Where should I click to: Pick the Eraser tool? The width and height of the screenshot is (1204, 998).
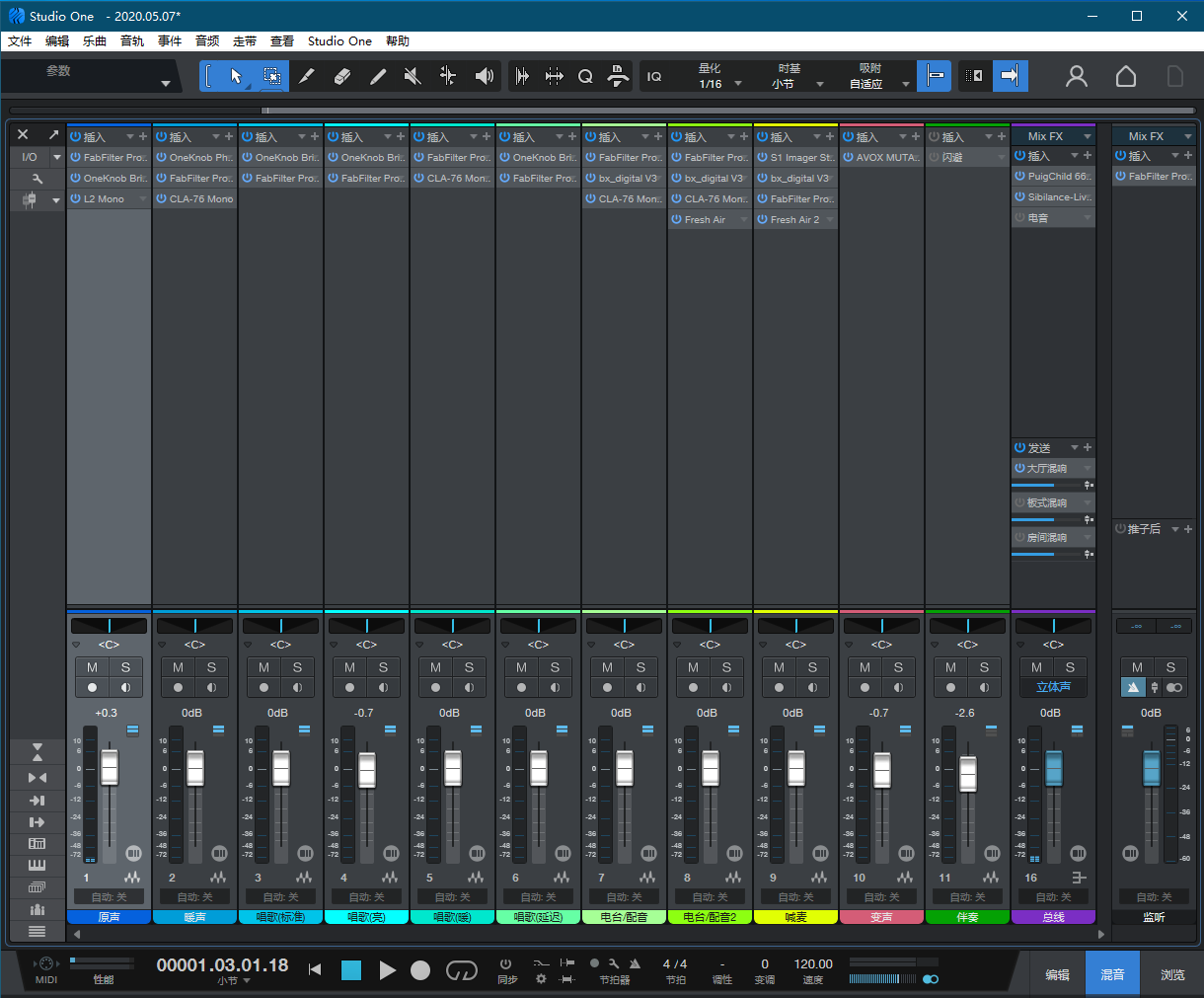coord(341,76)
